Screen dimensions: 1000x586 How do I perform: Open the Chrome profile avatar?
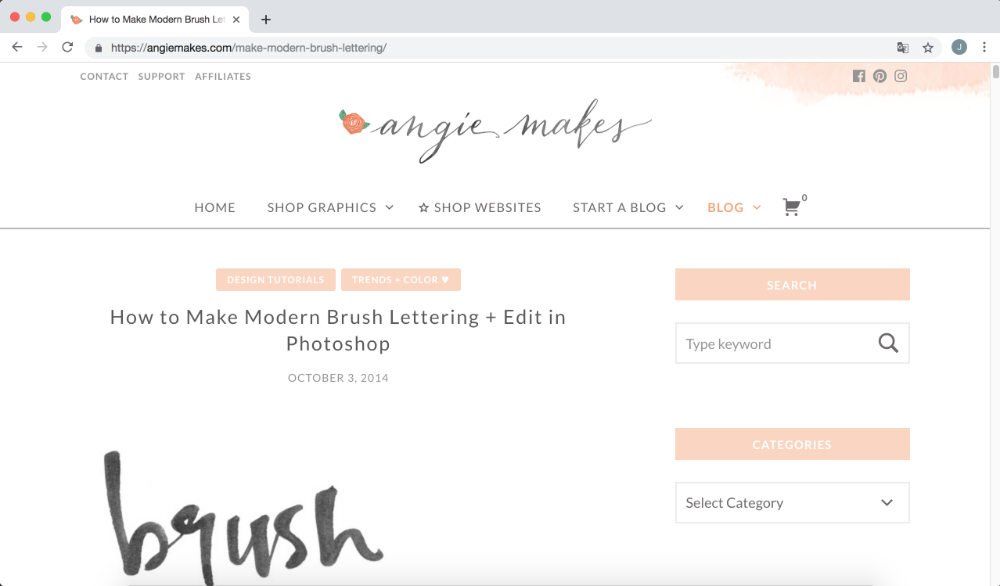click(959, 47)
